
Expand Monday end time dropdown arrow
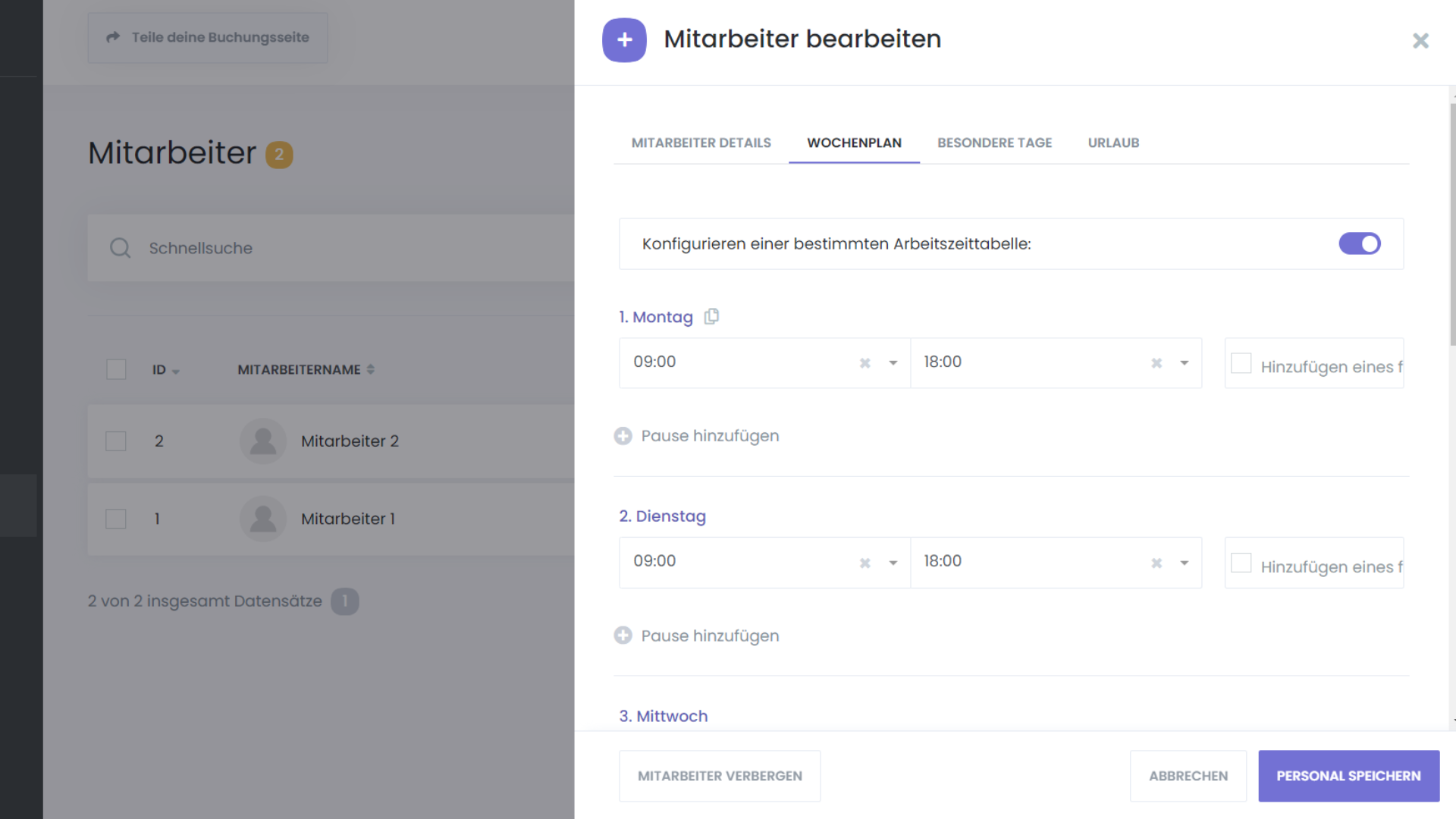click(x=1184, y=363)
